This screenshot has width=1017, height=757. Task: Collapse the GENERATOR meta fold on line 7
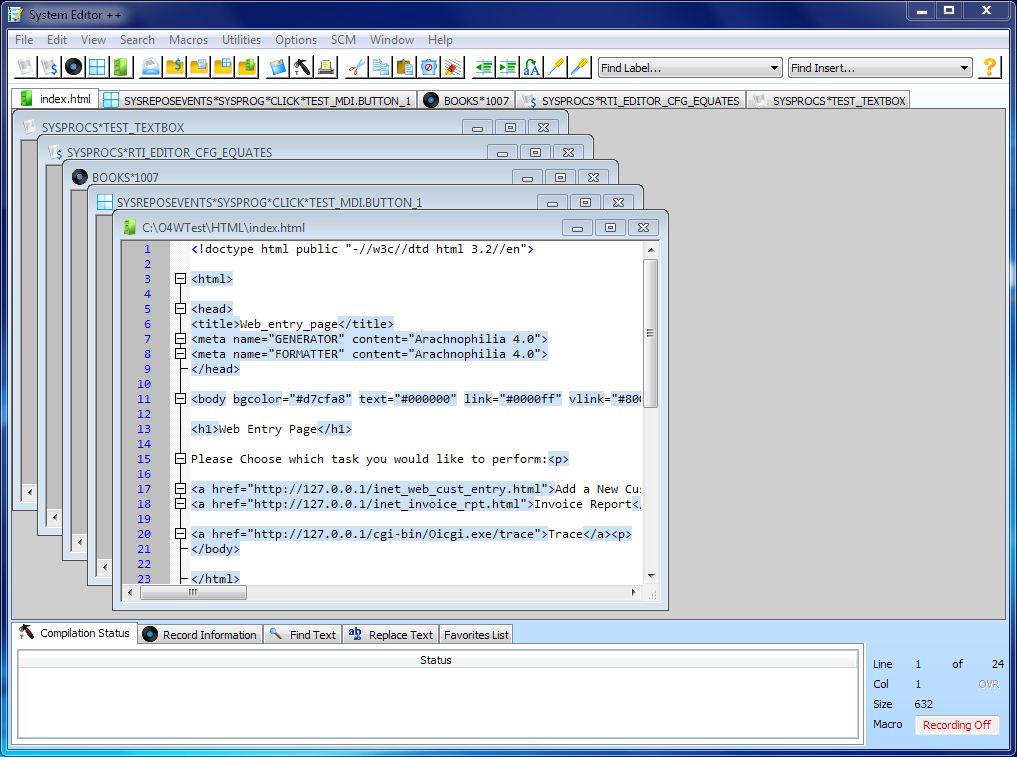click(x=180, y=339)
